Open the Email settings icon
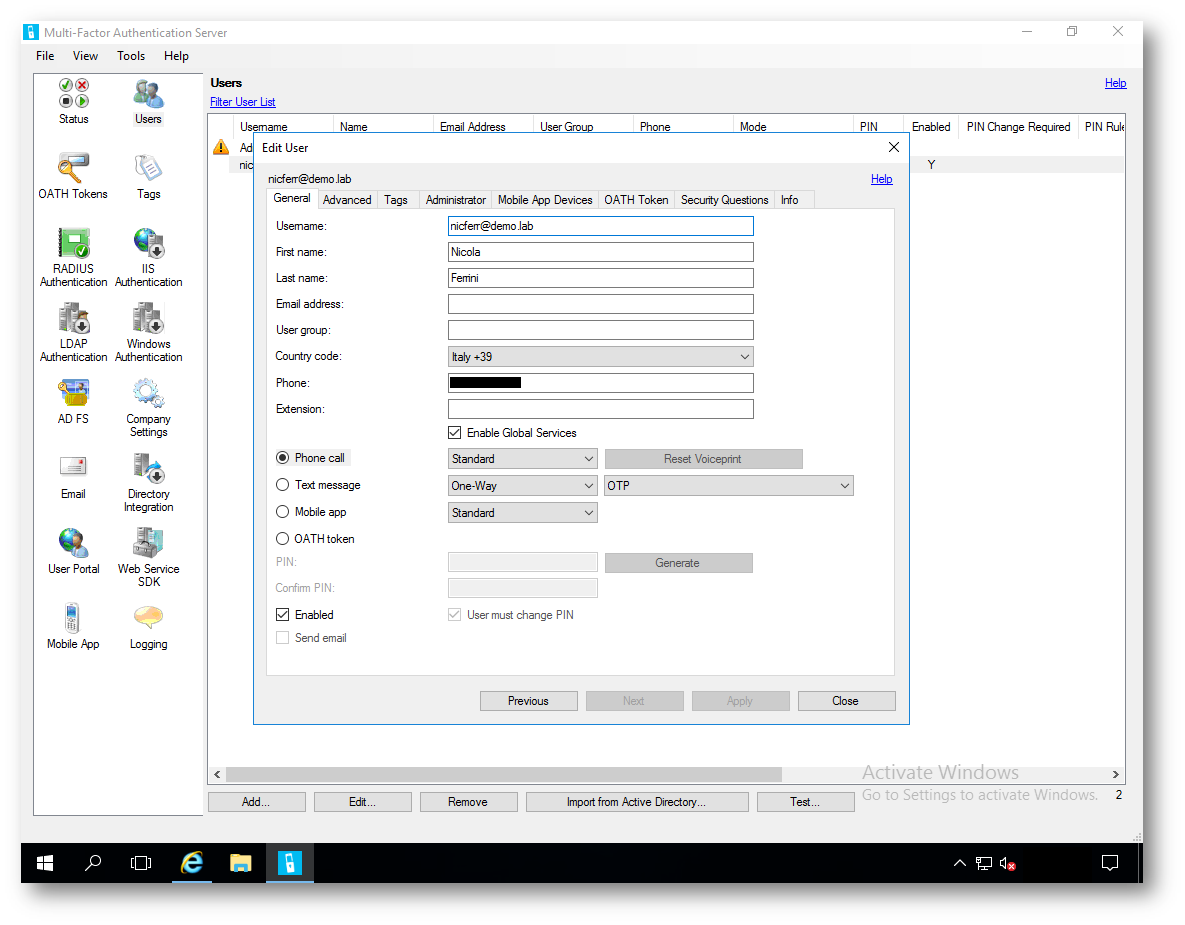 click(73, 476)
